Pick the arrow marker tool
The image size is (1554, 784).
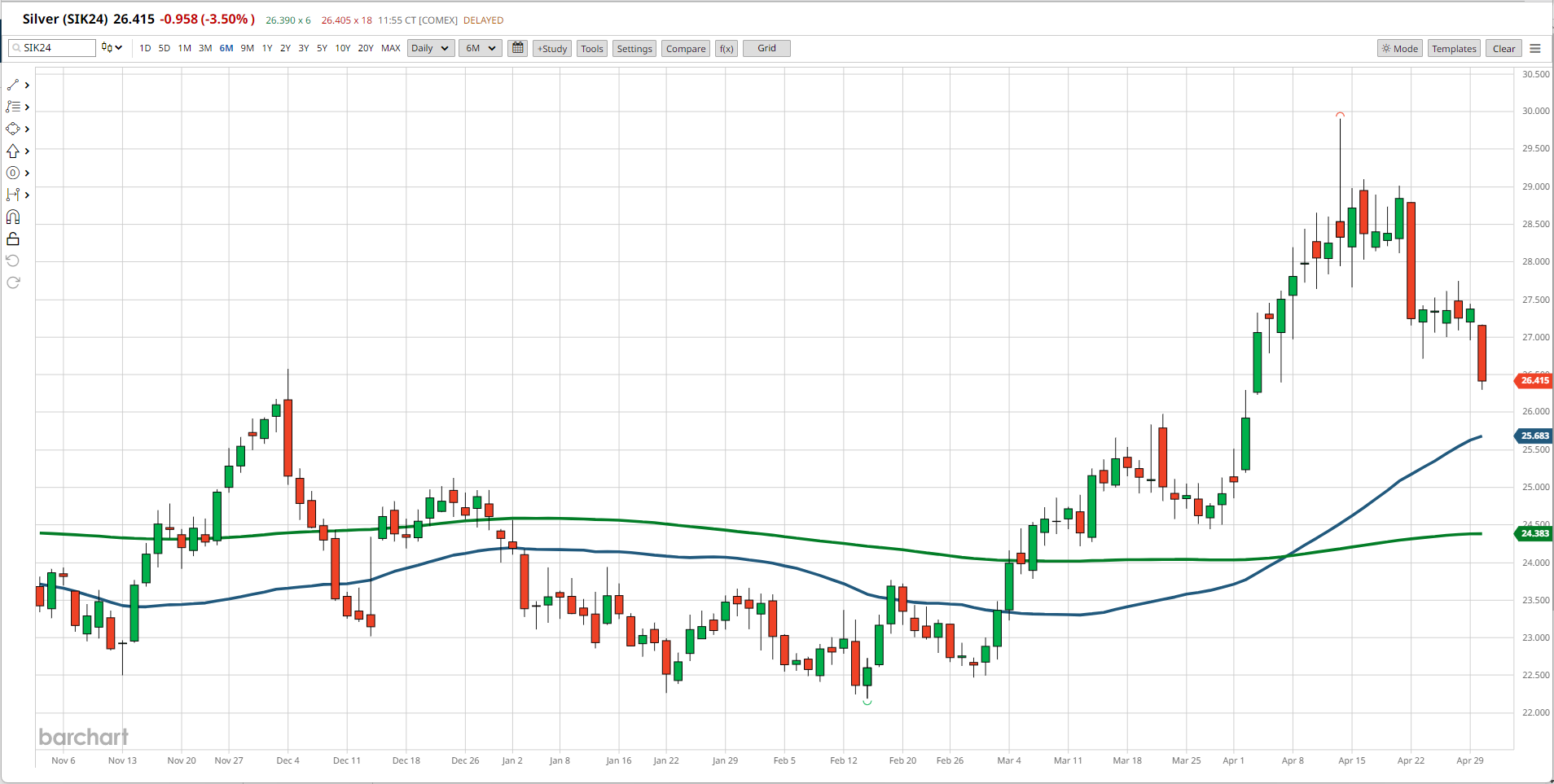pos(13,151)
